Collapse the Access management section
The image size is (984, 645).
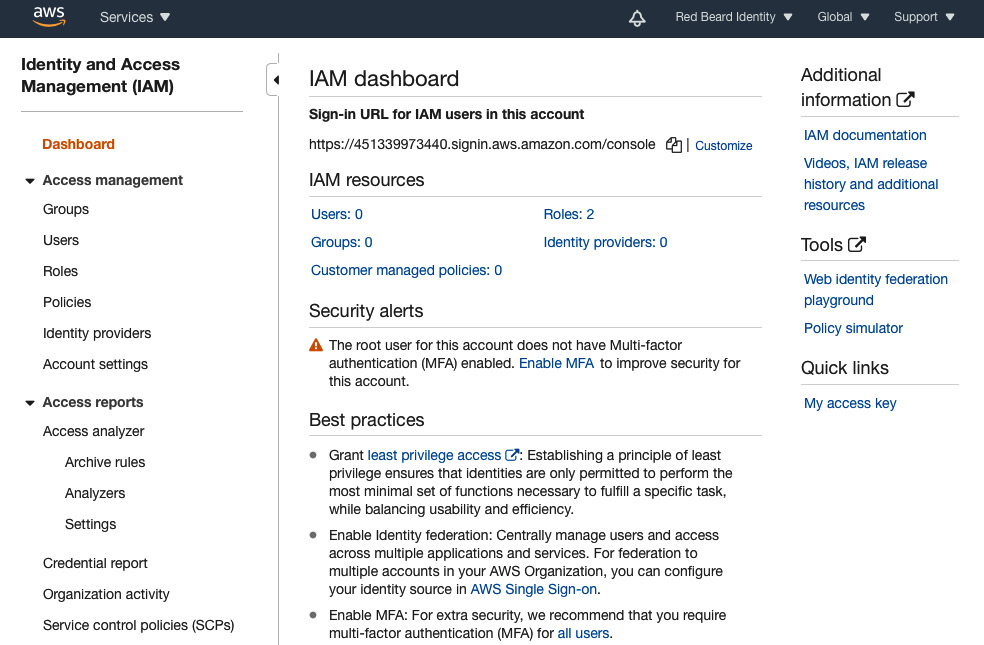pyautogui.click(x=29, y=181)
